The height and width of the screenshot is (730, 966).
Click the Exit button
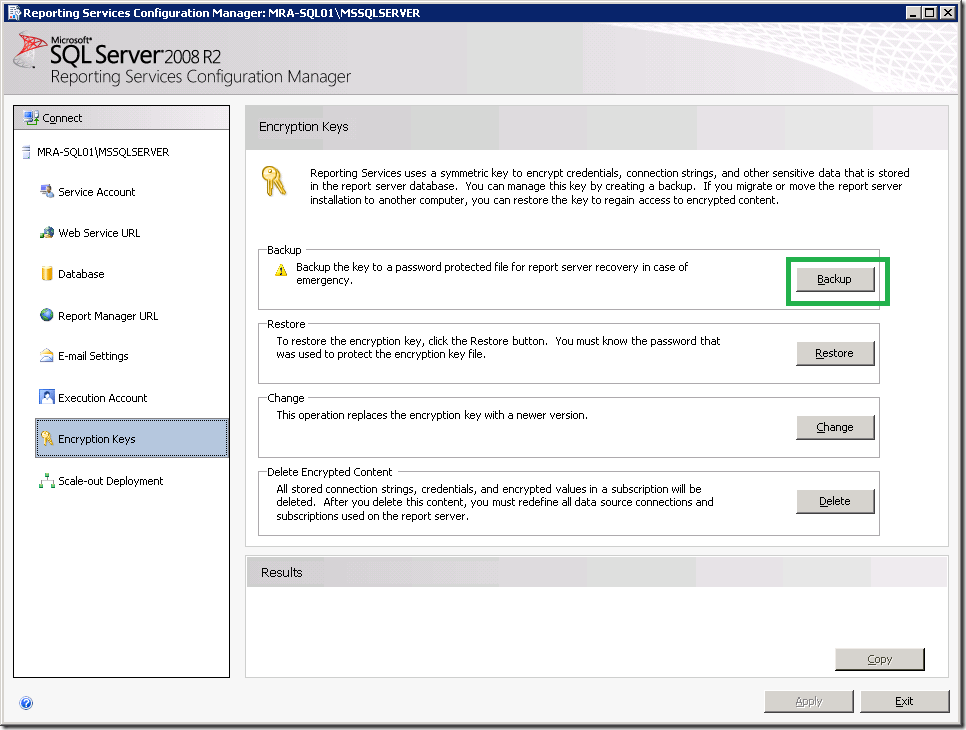904,701
